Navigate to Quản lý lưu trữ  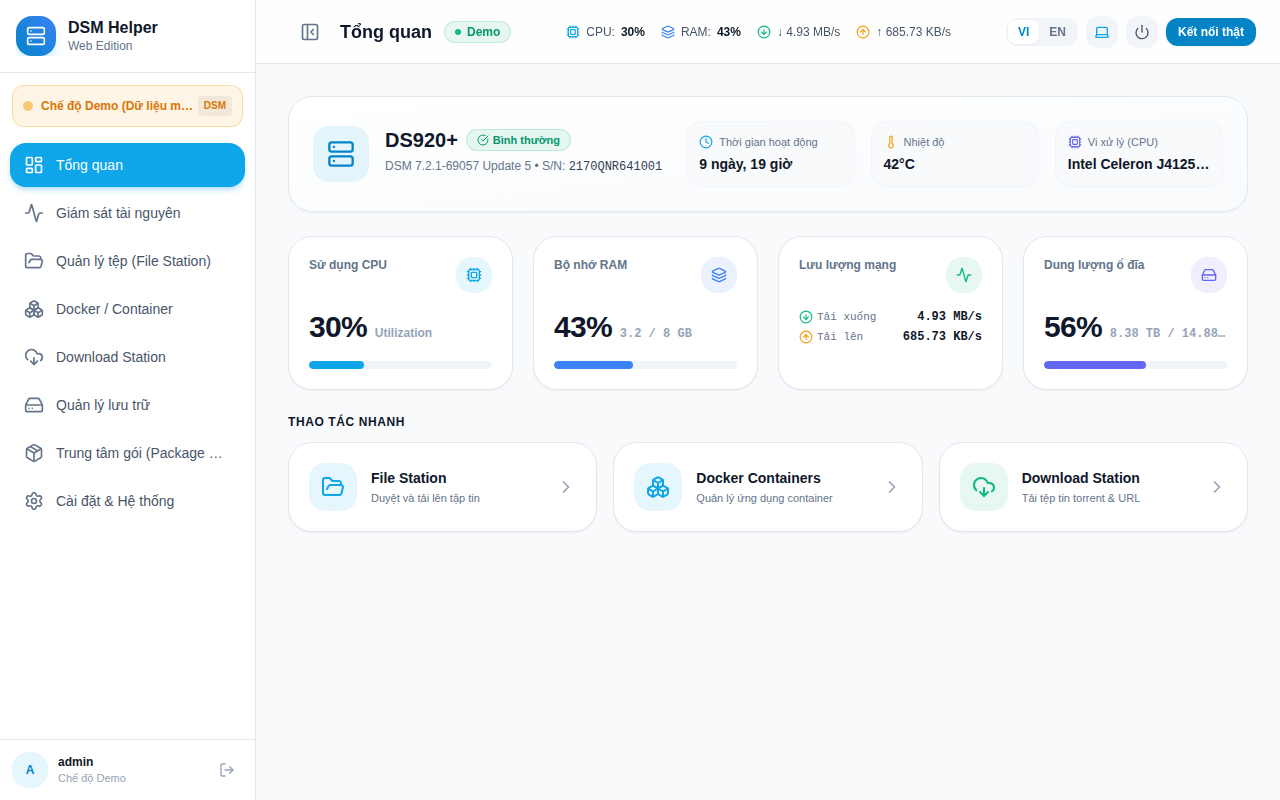127,405
